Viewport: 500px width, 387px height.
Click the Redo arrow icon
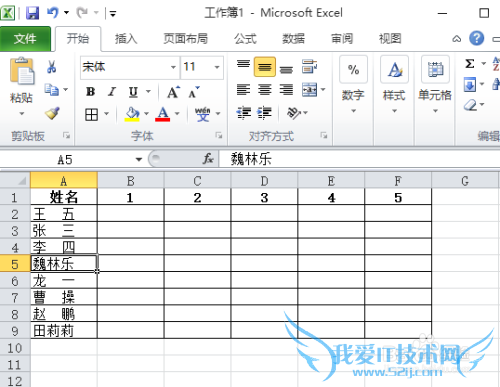(82, 13)
